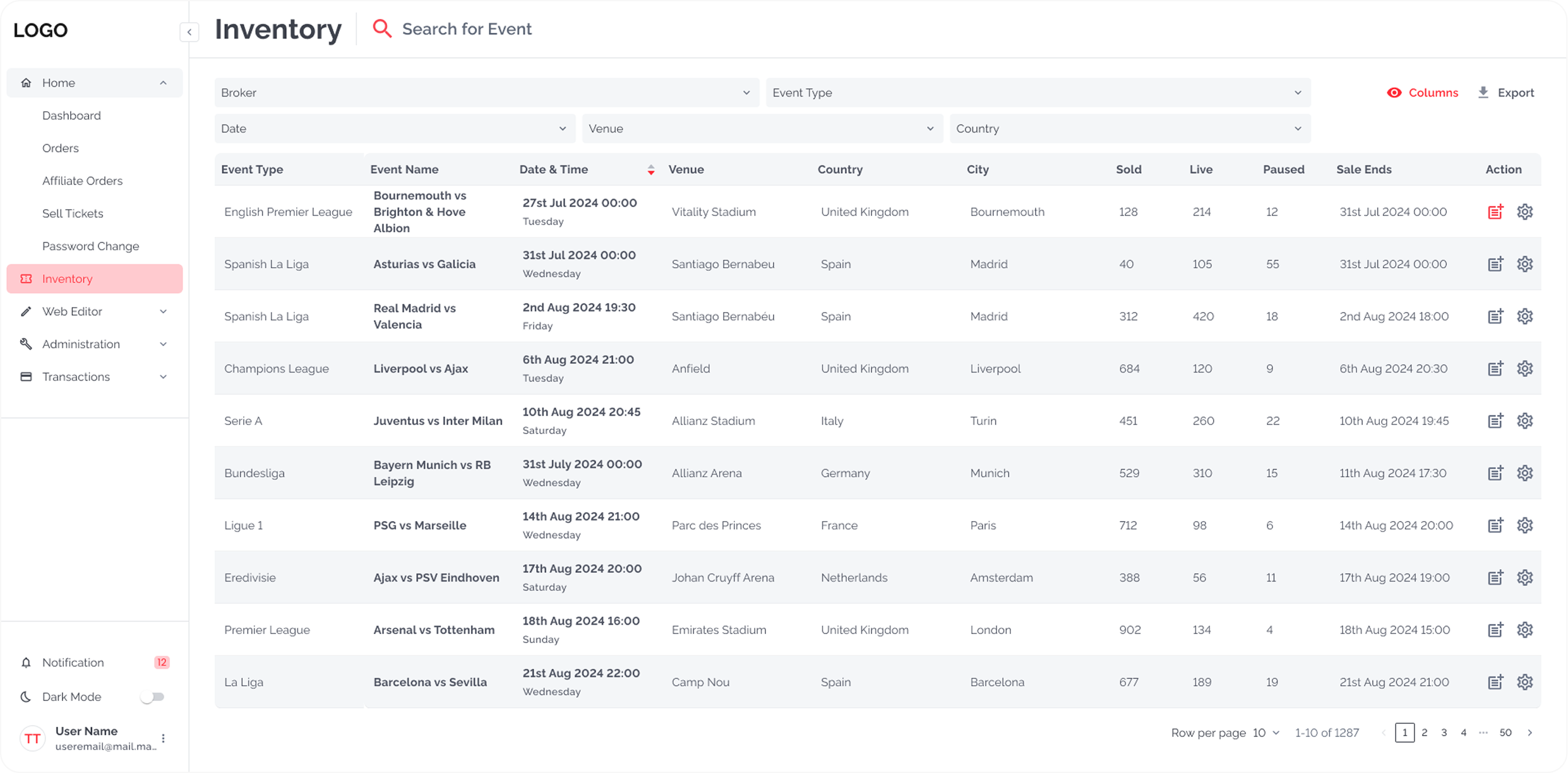Click the Transactions wallet icon
This screenshot has height=773, width=1568.
click(x=26, y=376)
